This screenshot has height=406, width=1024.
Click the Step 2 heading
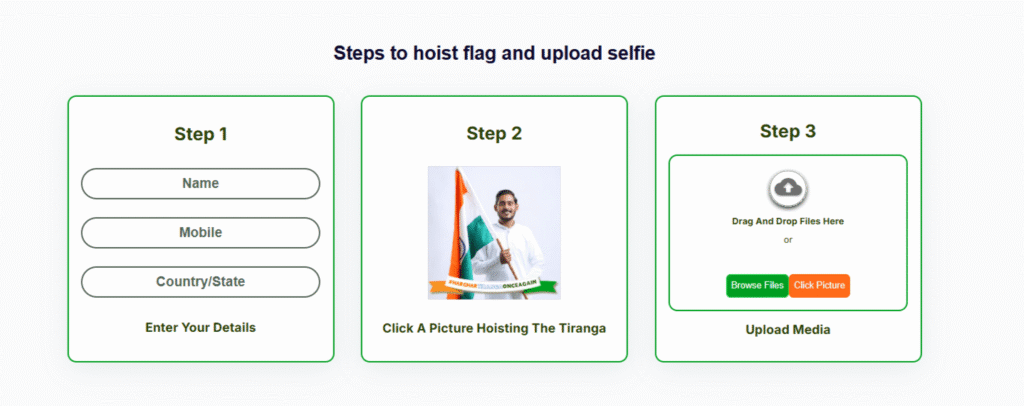(494, 133)
